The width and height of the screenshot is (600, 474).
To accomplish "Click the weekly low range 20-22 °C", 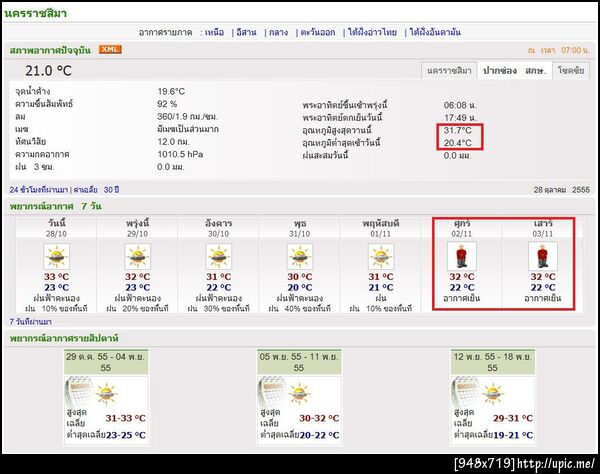I will click(x=319, y=435).
